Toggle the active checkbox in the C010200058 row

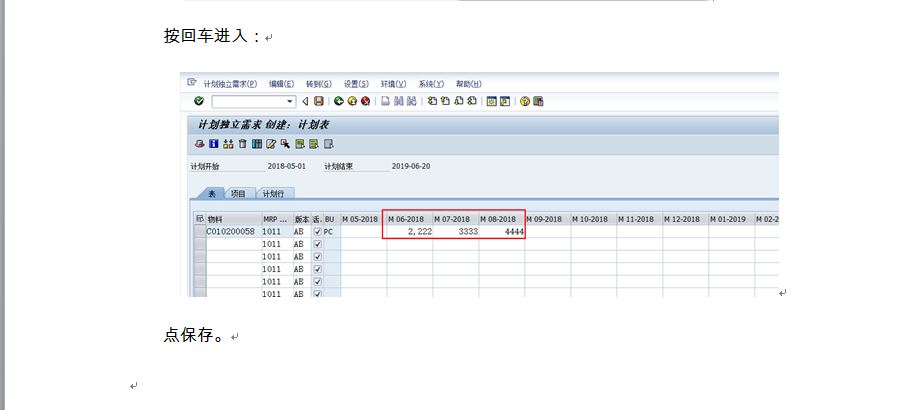tap(317, 232)
